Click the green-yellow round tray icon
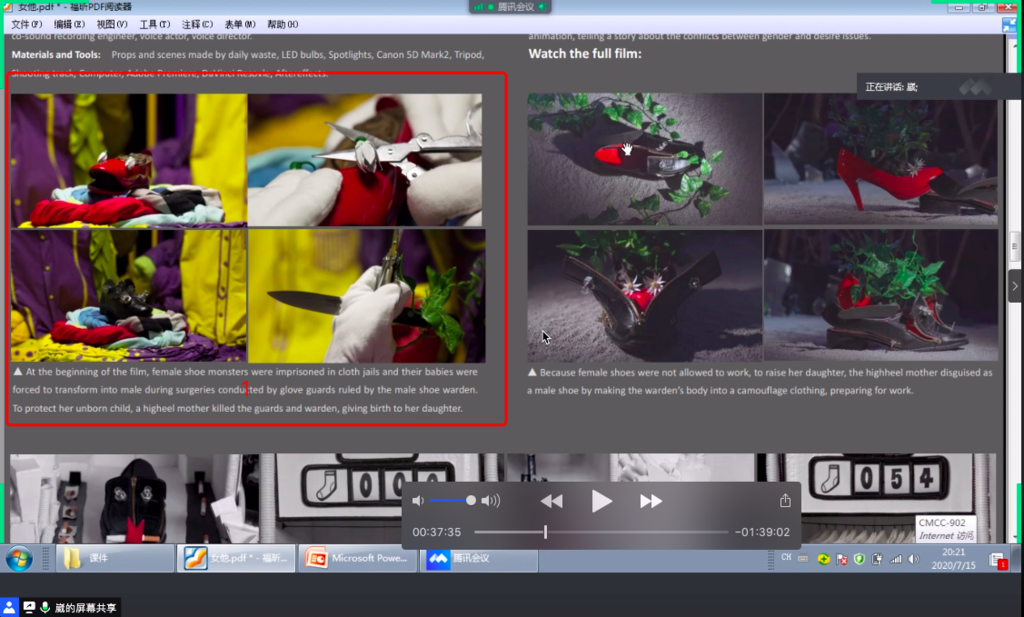The image size is (1024, 617). tap(824, 559)
